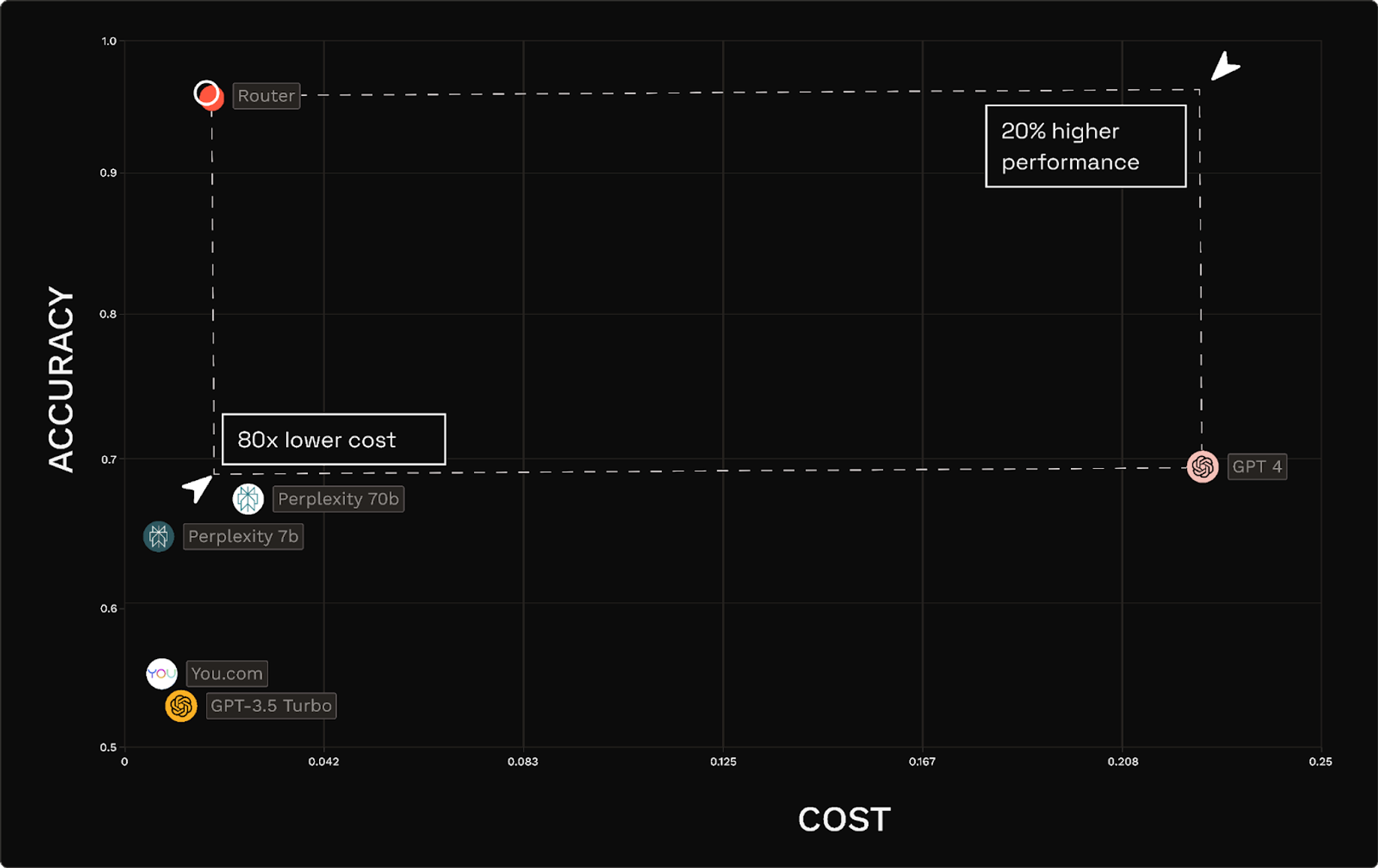Select the Router label

tap(267, 96)
